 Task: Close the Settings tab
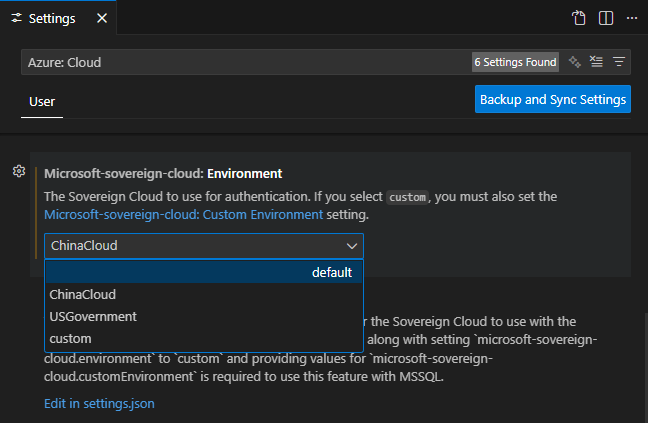point(102,18)
